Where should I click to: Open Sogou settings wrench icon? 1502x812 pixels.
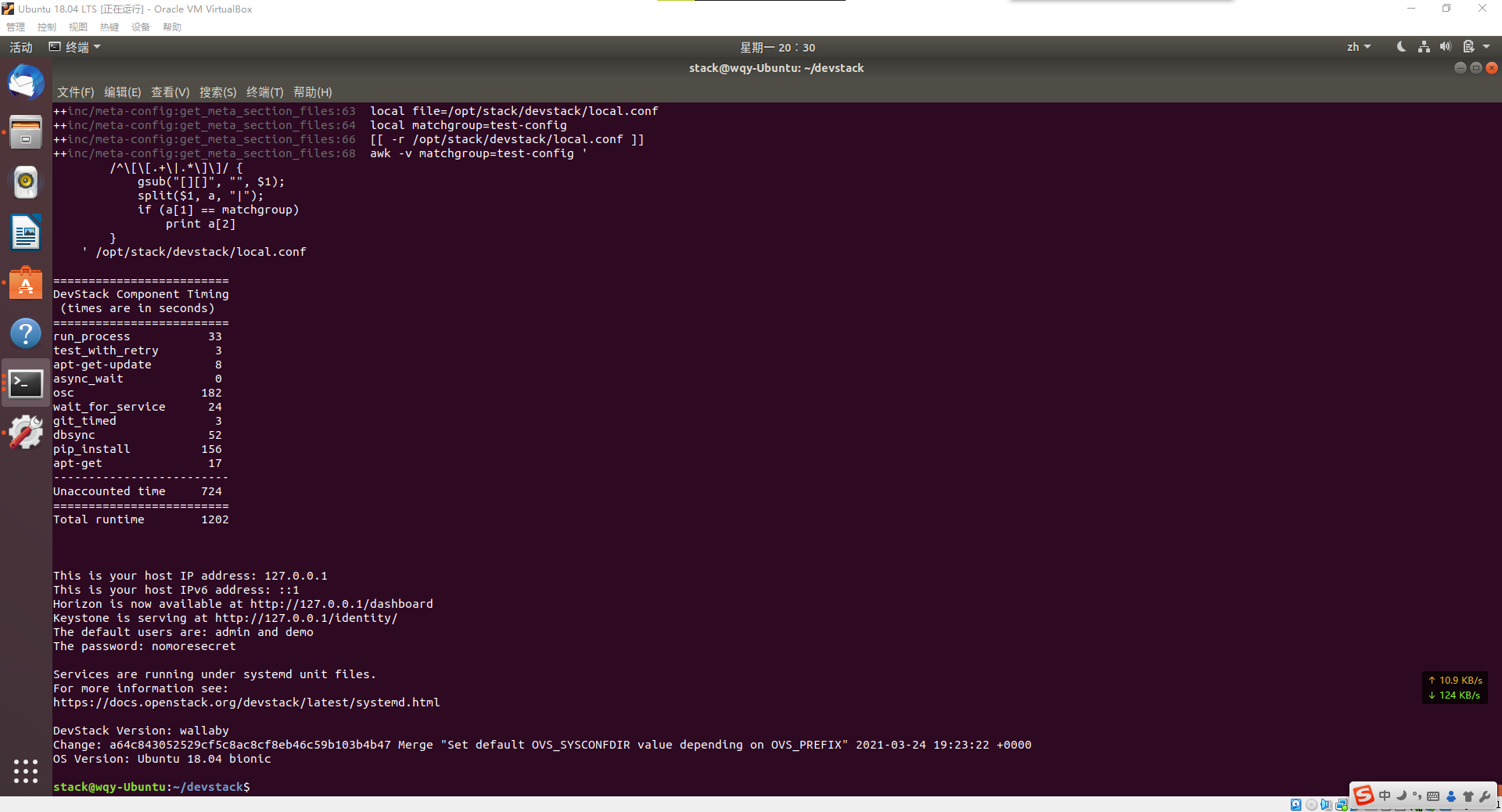tap(1485, 796)
